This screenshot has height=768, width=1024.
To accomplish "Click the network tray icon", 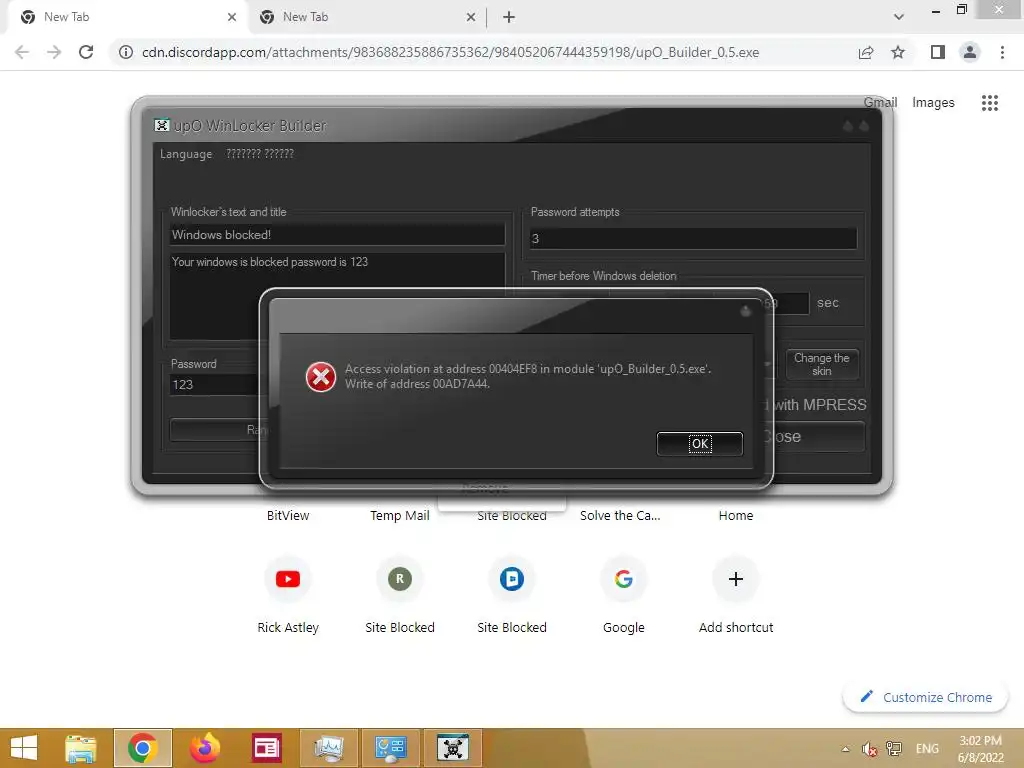I will point(894,749).
